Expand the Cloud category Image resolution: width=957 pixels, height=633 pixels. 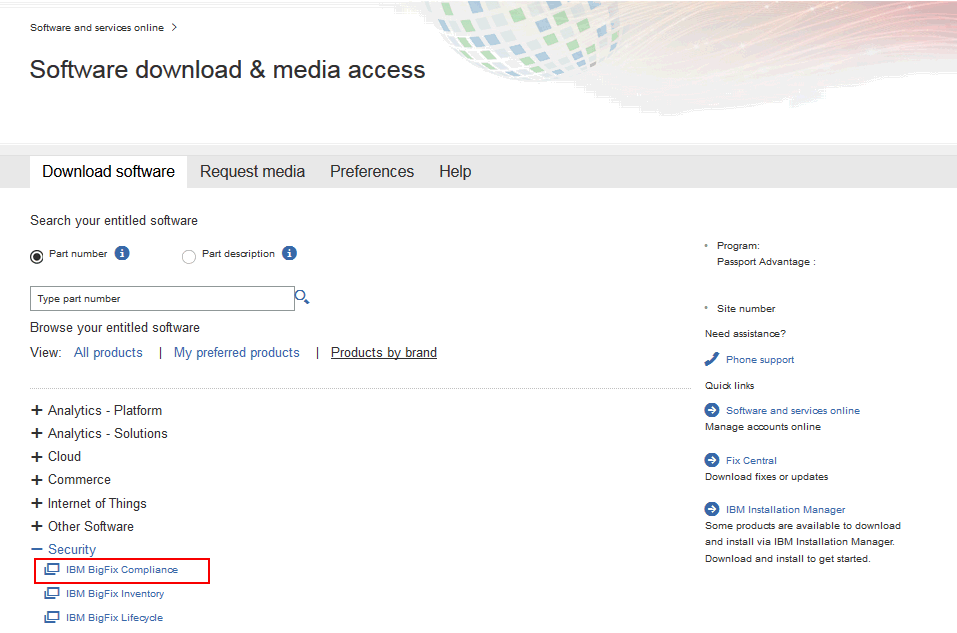[37, 457]
